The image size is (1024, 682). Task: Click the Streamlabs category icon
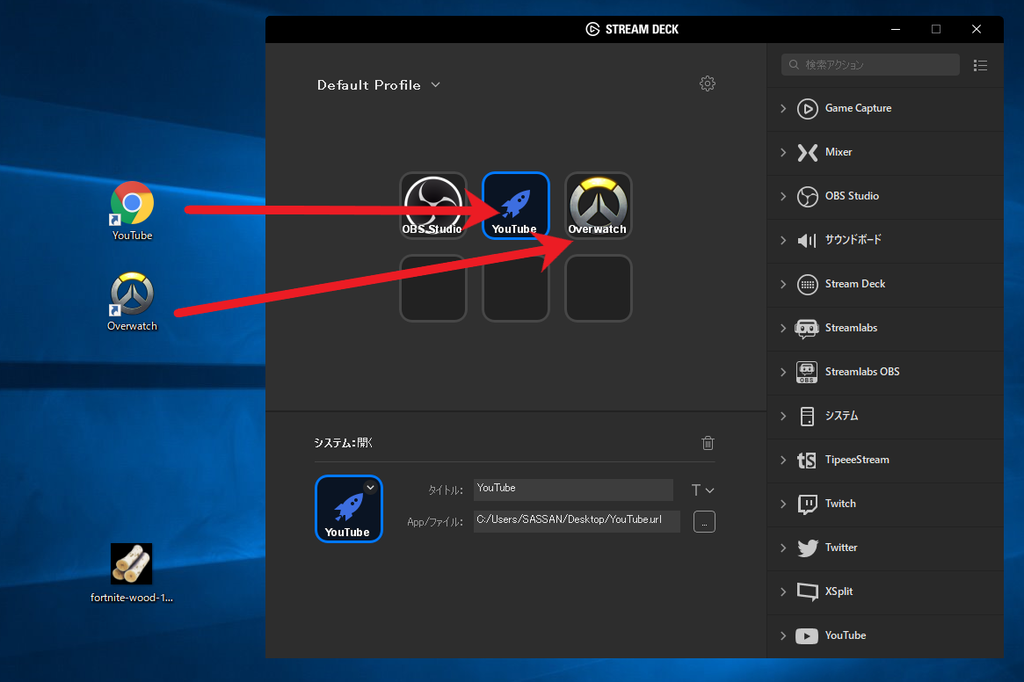(807, 328)
